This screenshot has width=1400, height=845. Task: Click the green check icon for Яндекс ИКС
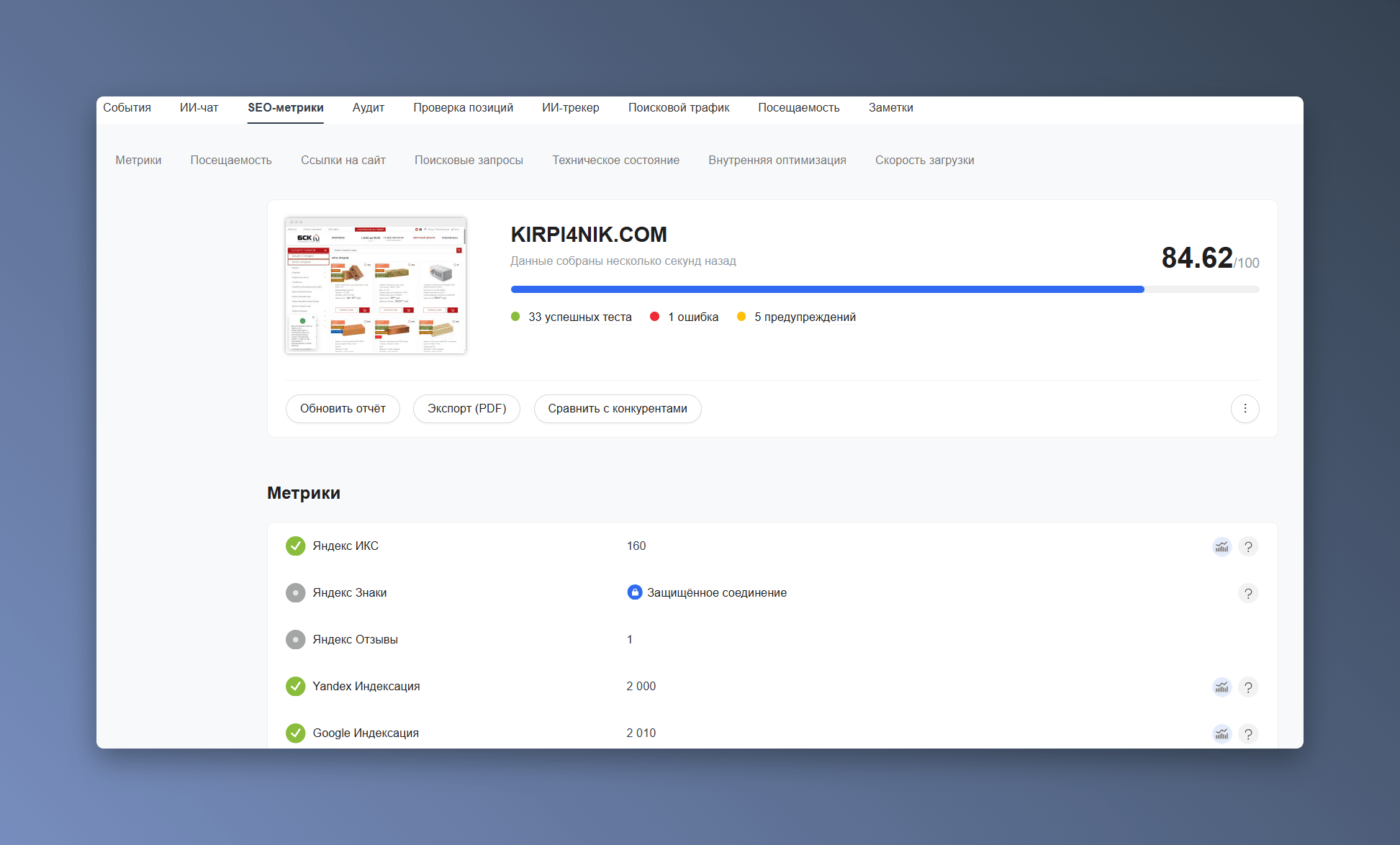pyautogui.click(x=295, y=546)
